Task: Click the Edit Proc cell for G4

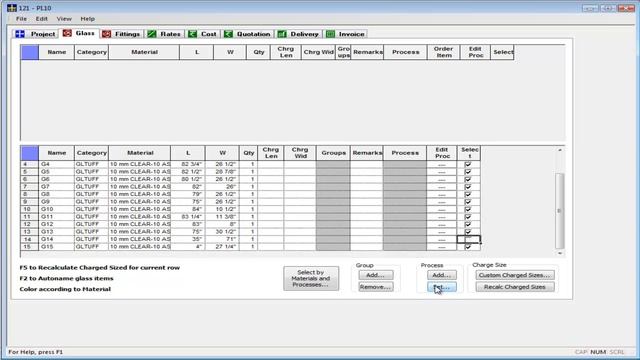Action: (442, 164)
